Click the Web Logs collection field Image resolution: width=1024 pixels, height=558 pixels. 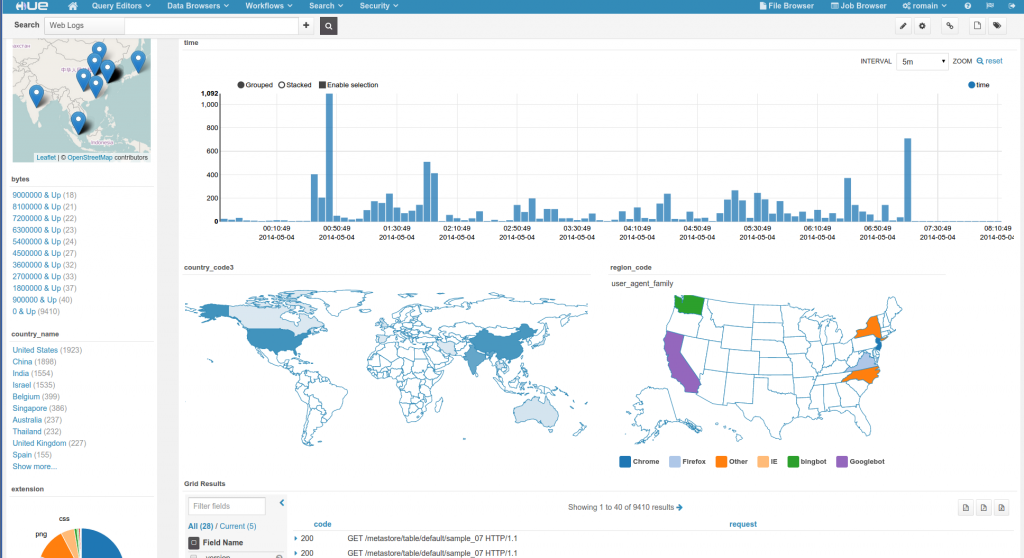pyautogui.click(x=84, y=25)
